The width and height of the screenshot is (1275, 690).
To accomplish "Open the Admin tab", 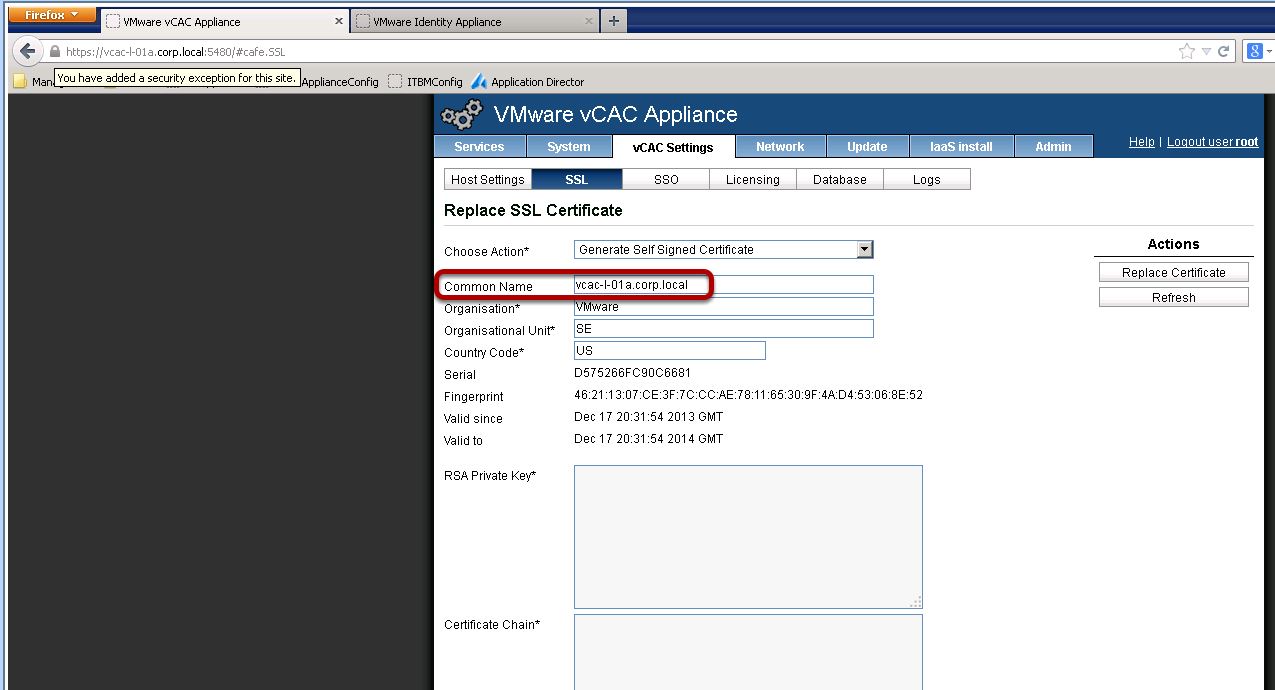I will (1053, 147).
